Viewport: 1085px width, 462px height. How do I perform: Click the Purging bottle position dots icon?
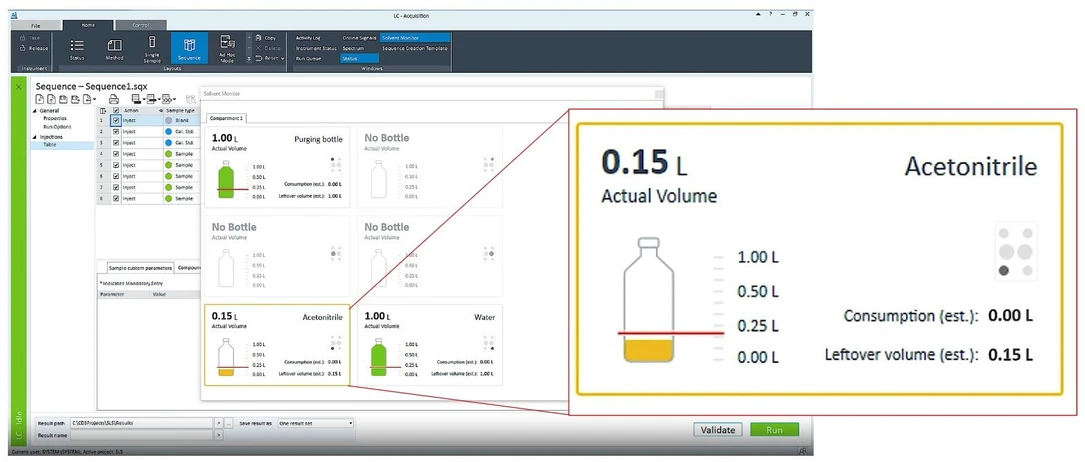point(336,165)
